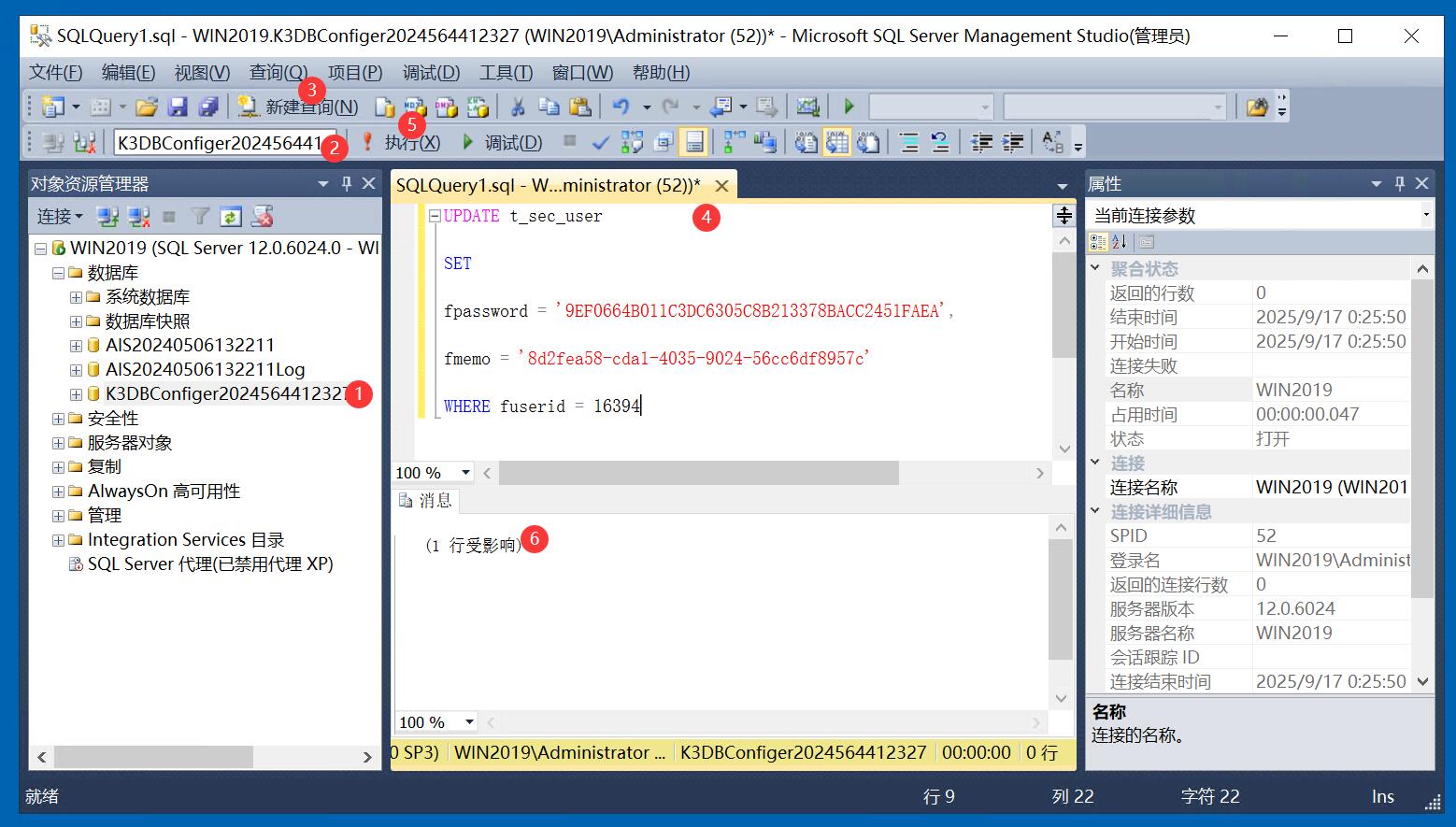Viewport: 1456px width, 827px height.
Task: Collapse the 数据库 folder node
Action: tap(58, 273)
